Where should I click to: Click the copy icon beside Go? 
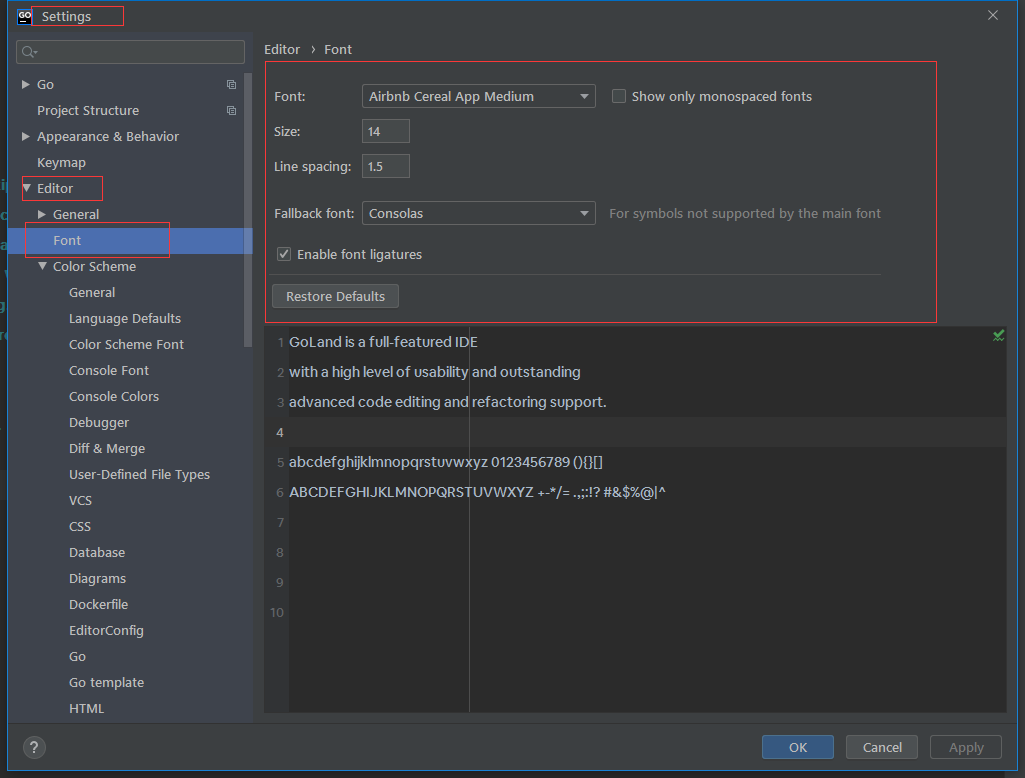[x=232, y=85]
